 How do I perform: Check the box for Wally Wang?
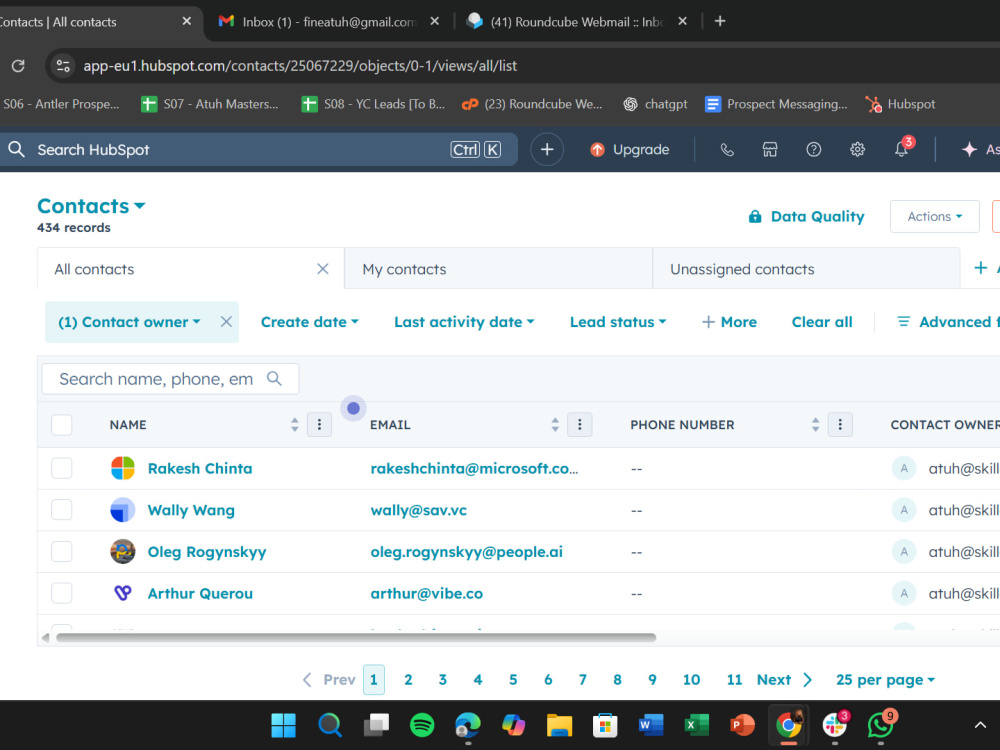tap(62, 510)
